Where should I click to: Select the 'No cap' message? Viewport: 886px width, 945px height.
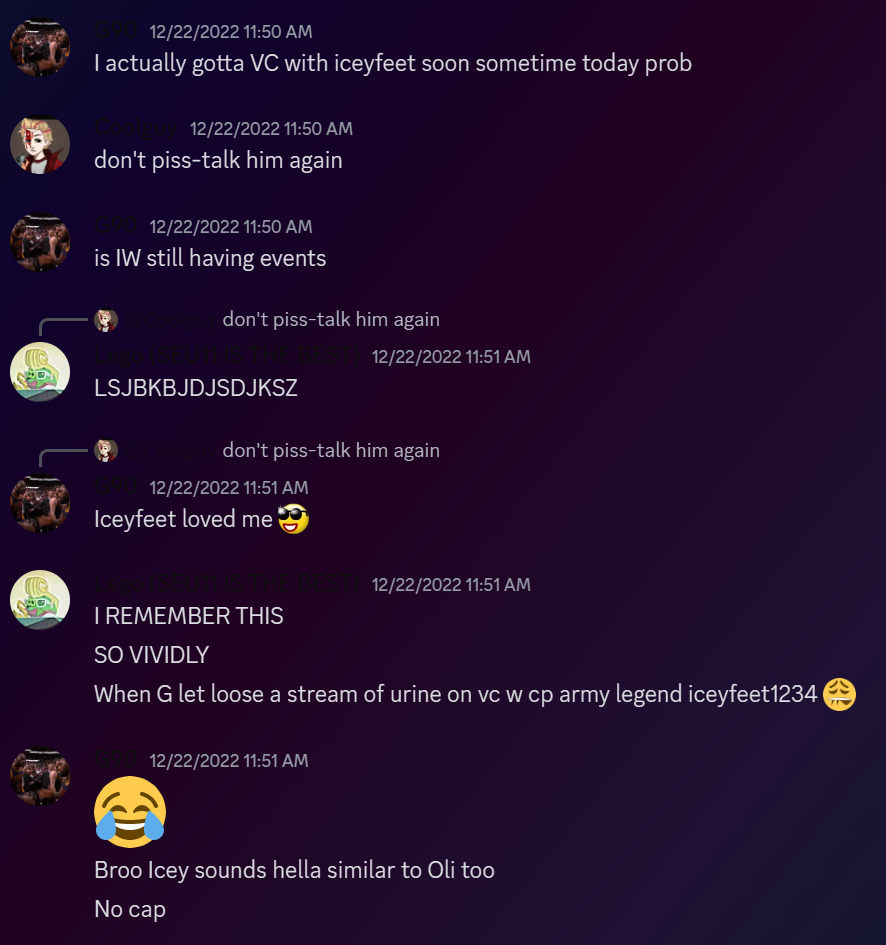(130, 909)
